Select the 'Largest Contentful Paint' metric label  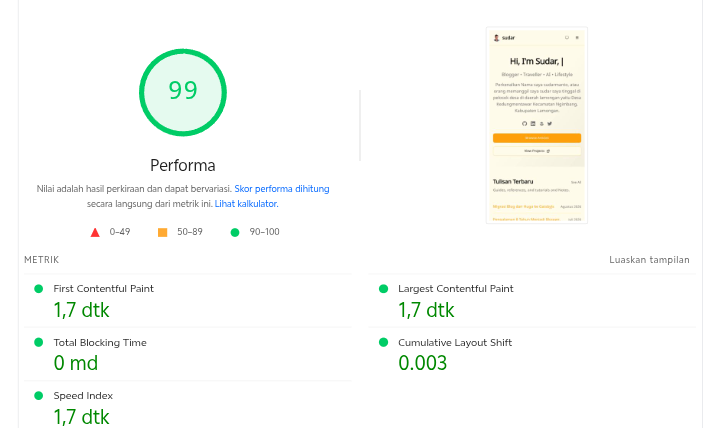[456, 289]
